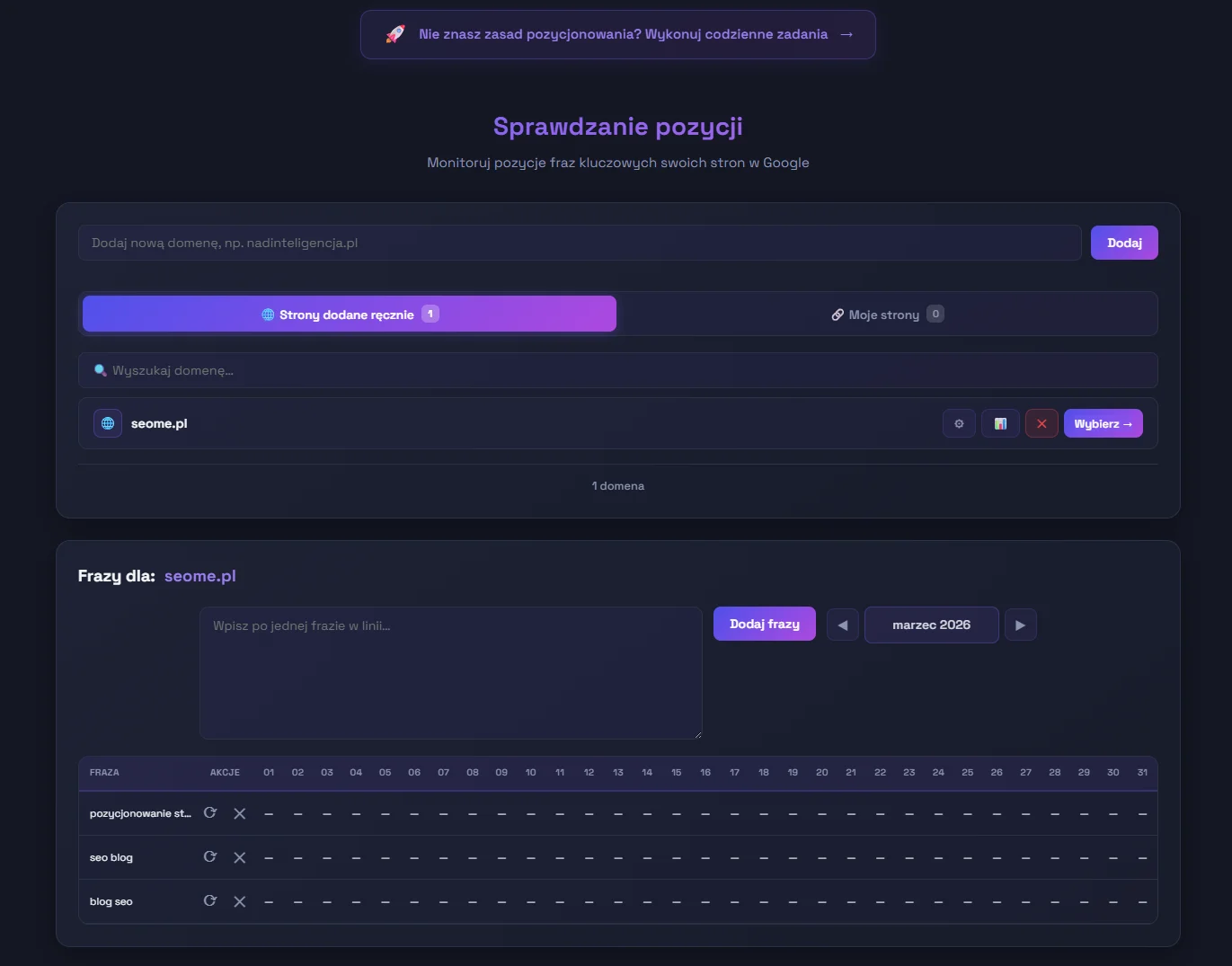Open the 'marzec 2026' month selector

tap(931, 625)
